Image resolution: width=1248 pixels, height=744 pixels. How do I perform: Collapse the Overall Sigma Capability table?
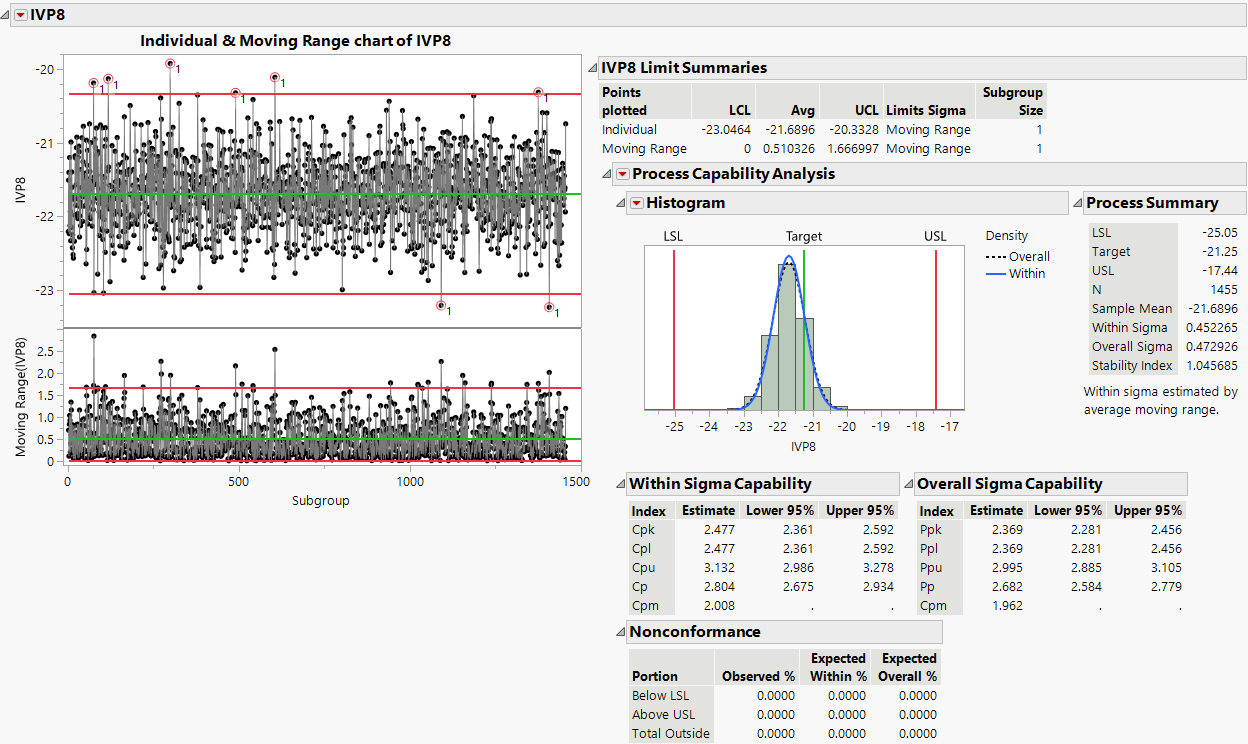coord(907,483)
